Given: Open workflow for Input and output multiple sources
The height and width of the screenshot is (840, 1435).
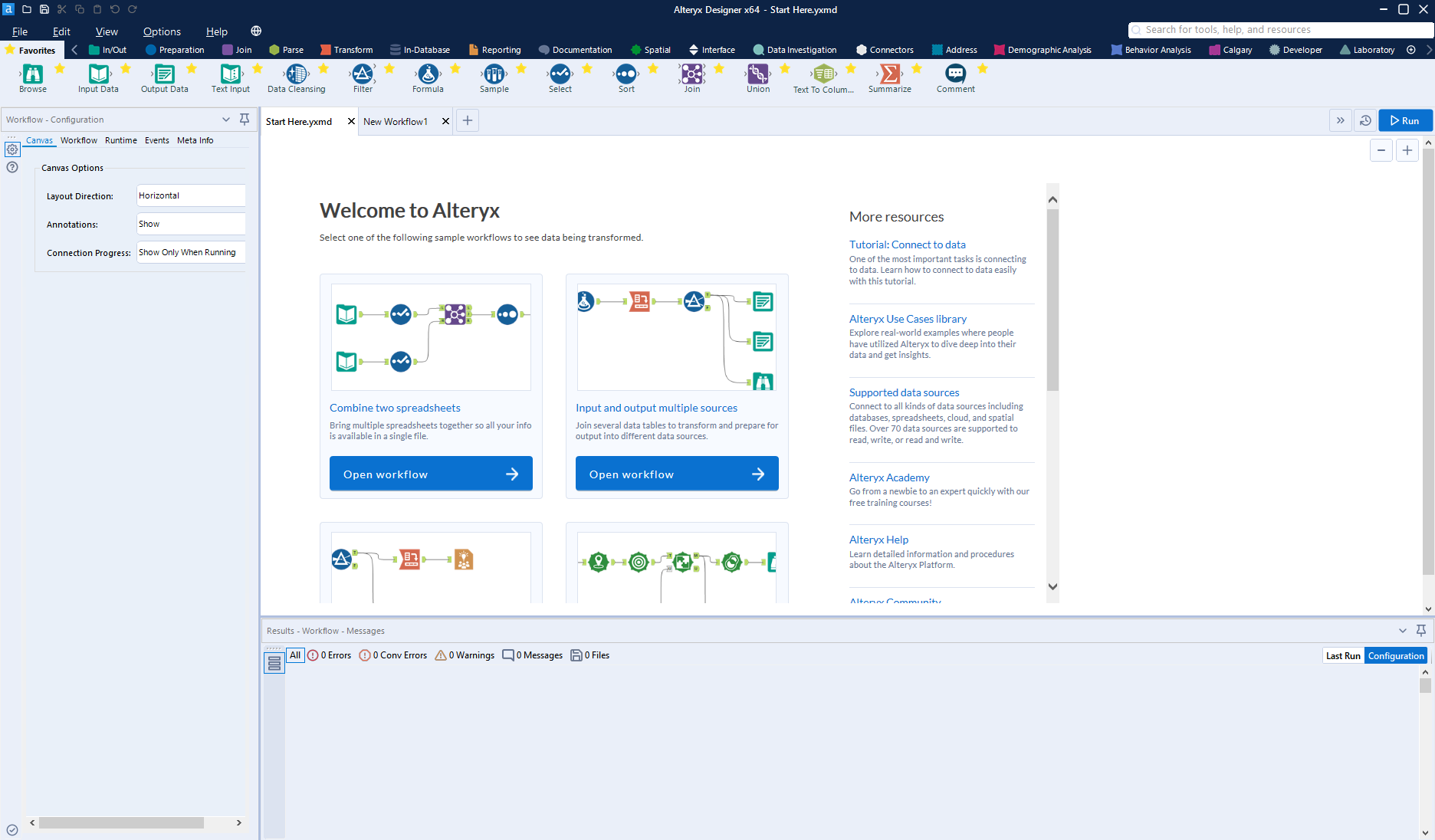Looking at the screenshot, I should [x=677, y=474].
